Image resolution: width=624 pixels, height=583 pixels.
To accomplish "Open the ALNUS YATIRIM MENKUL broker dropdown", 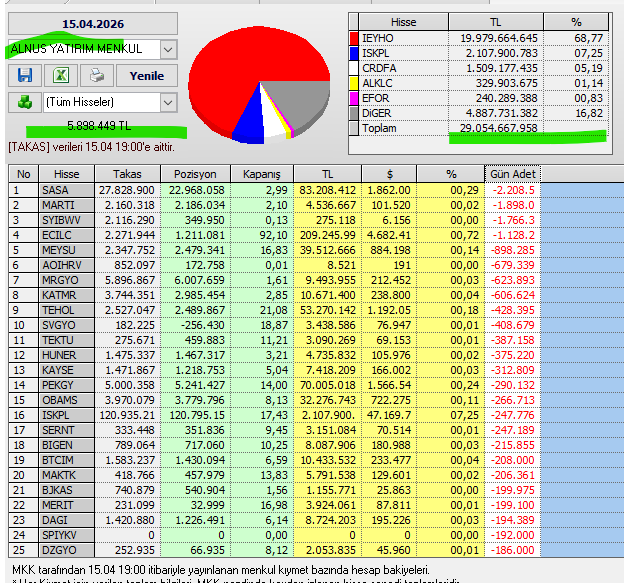I will click(x=168, y=50).
